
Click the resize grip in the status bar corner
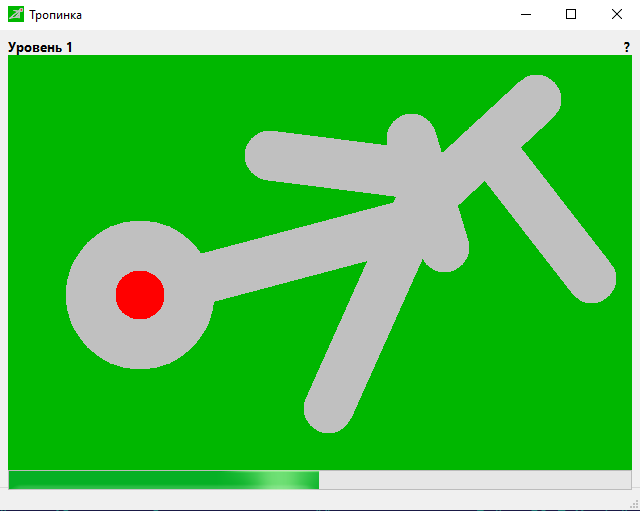click(x=633, y=504)
